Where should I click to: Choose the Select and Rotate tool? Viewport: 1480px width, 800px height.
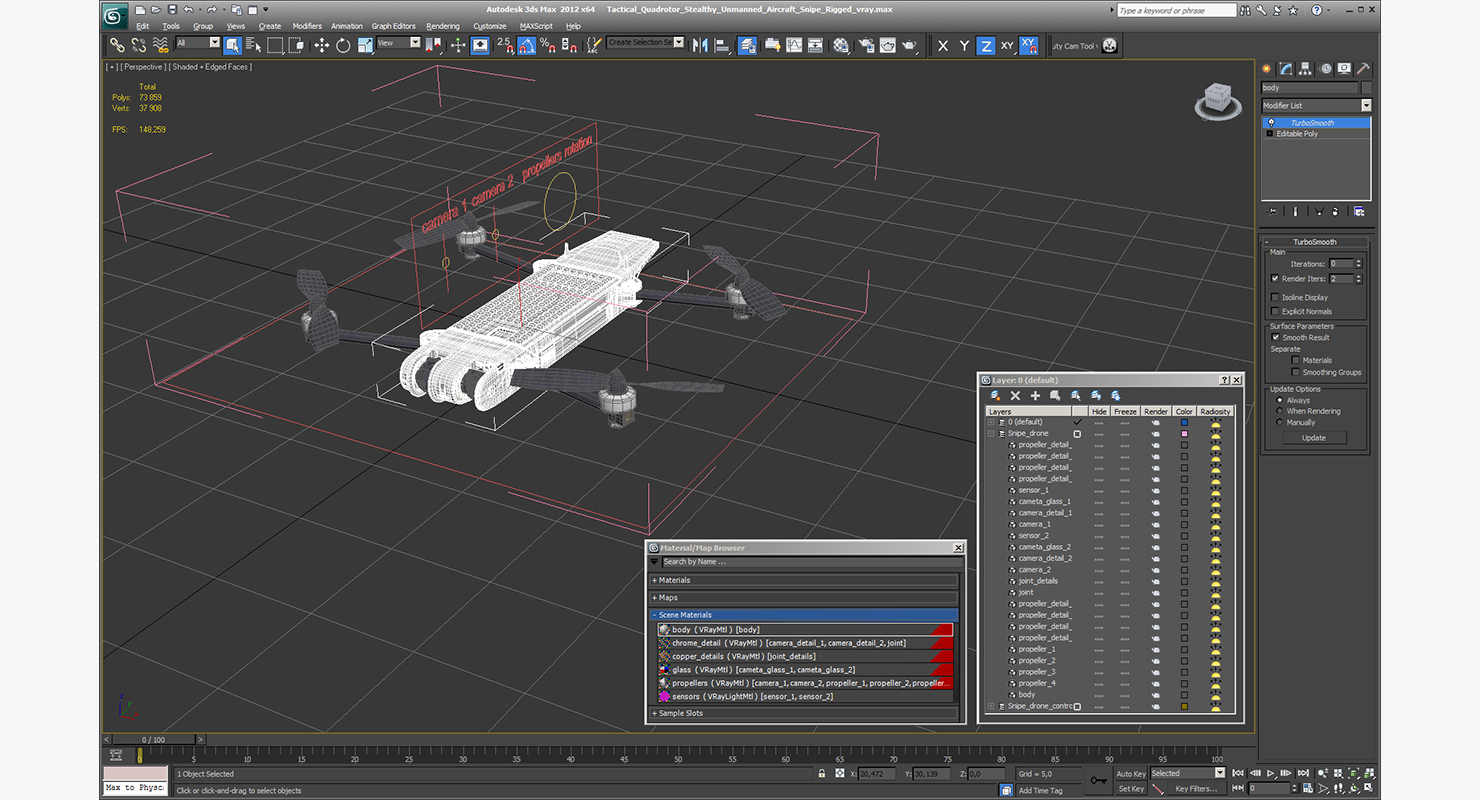(x=343, y=45)
